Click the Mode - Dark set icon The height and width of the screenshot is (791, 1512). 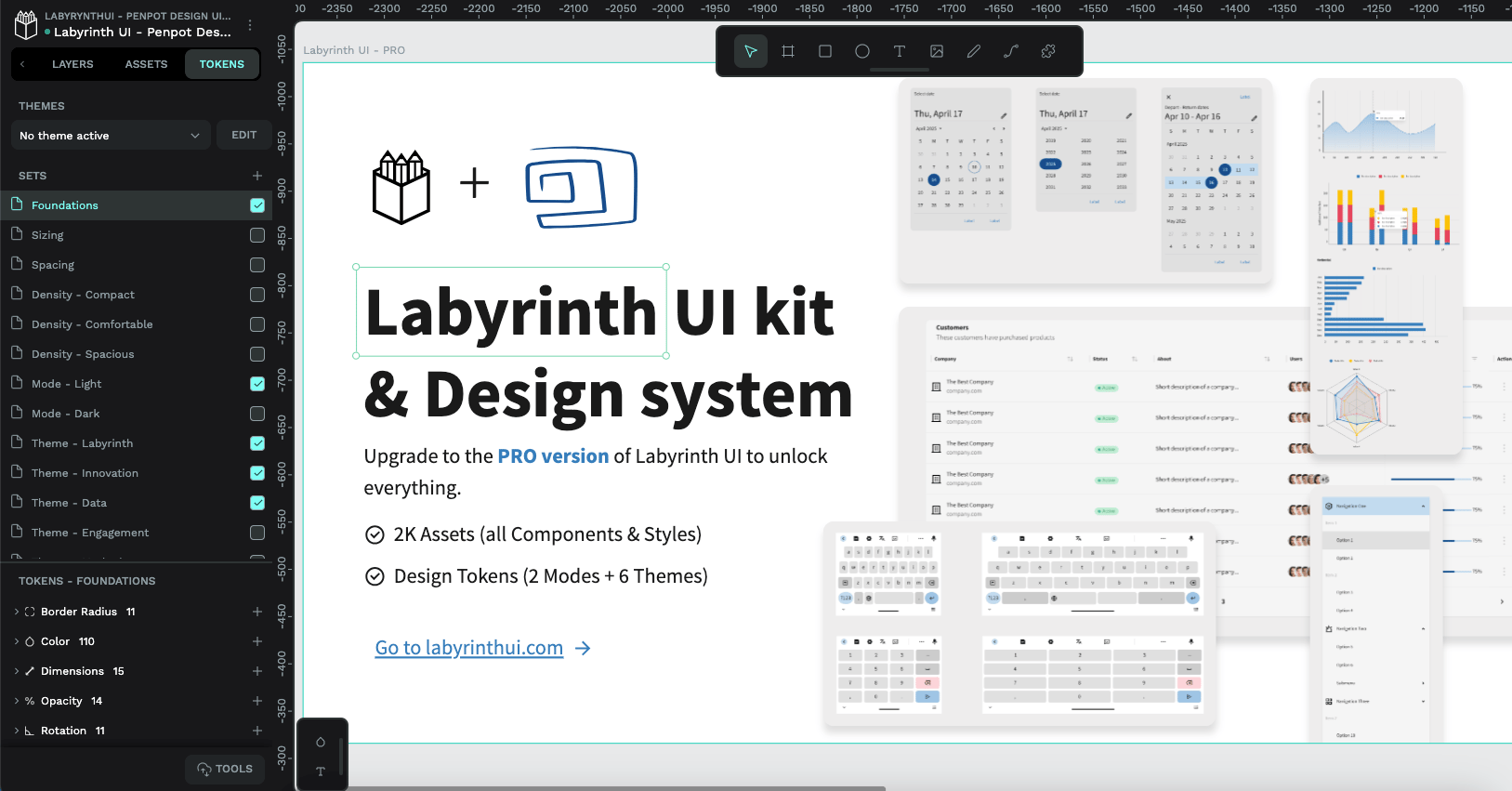(17, 413)
